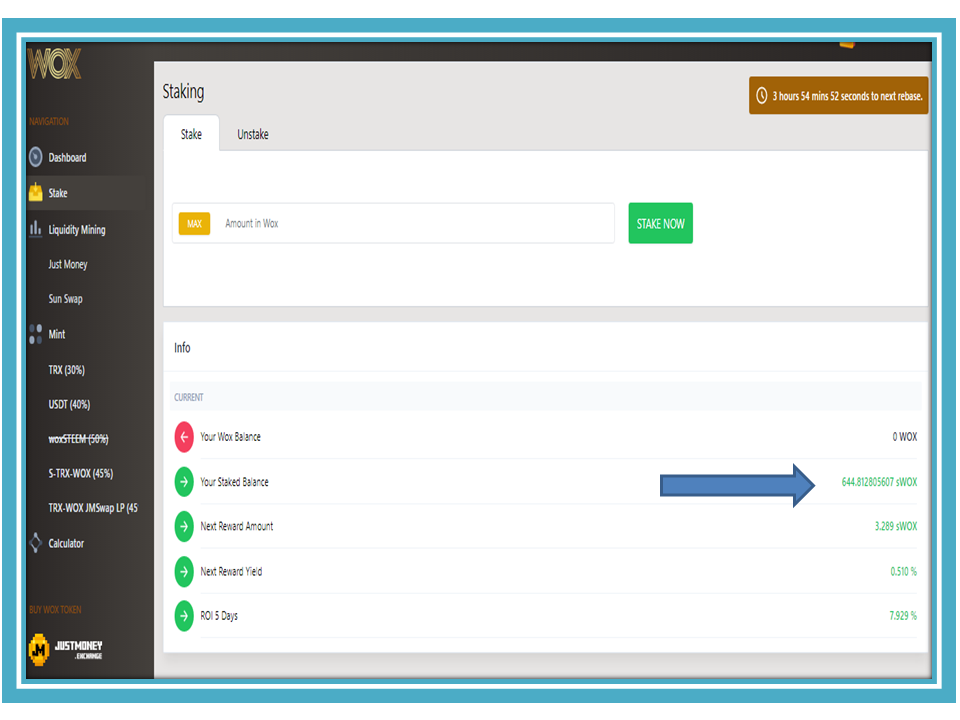
Task: Click the 644.812805607 sWOX staked value
Action: (879, 482)
